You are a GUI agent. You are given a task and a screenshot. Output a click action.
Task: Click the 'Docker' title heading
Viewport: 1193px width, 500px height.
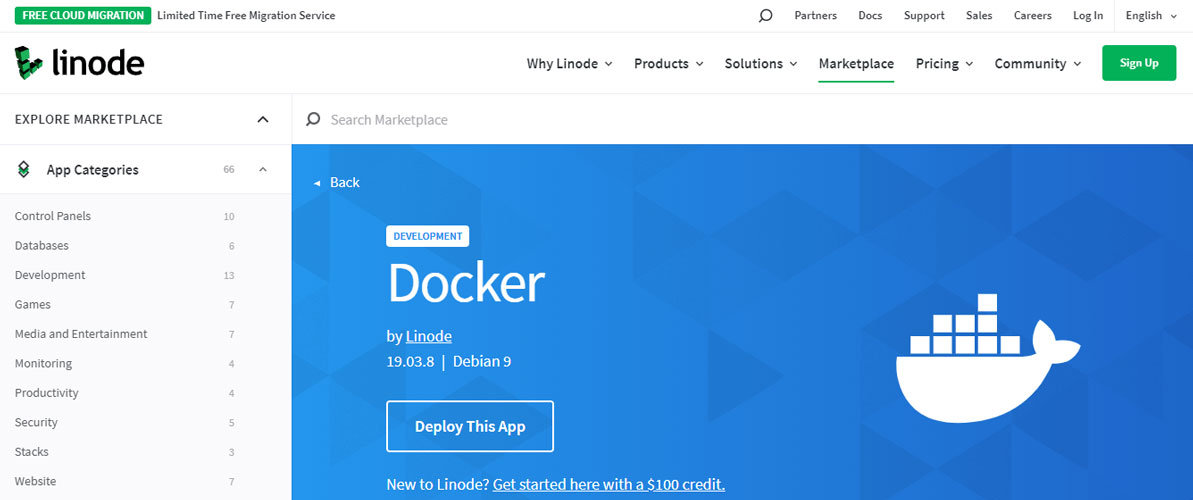pos(466,284)
